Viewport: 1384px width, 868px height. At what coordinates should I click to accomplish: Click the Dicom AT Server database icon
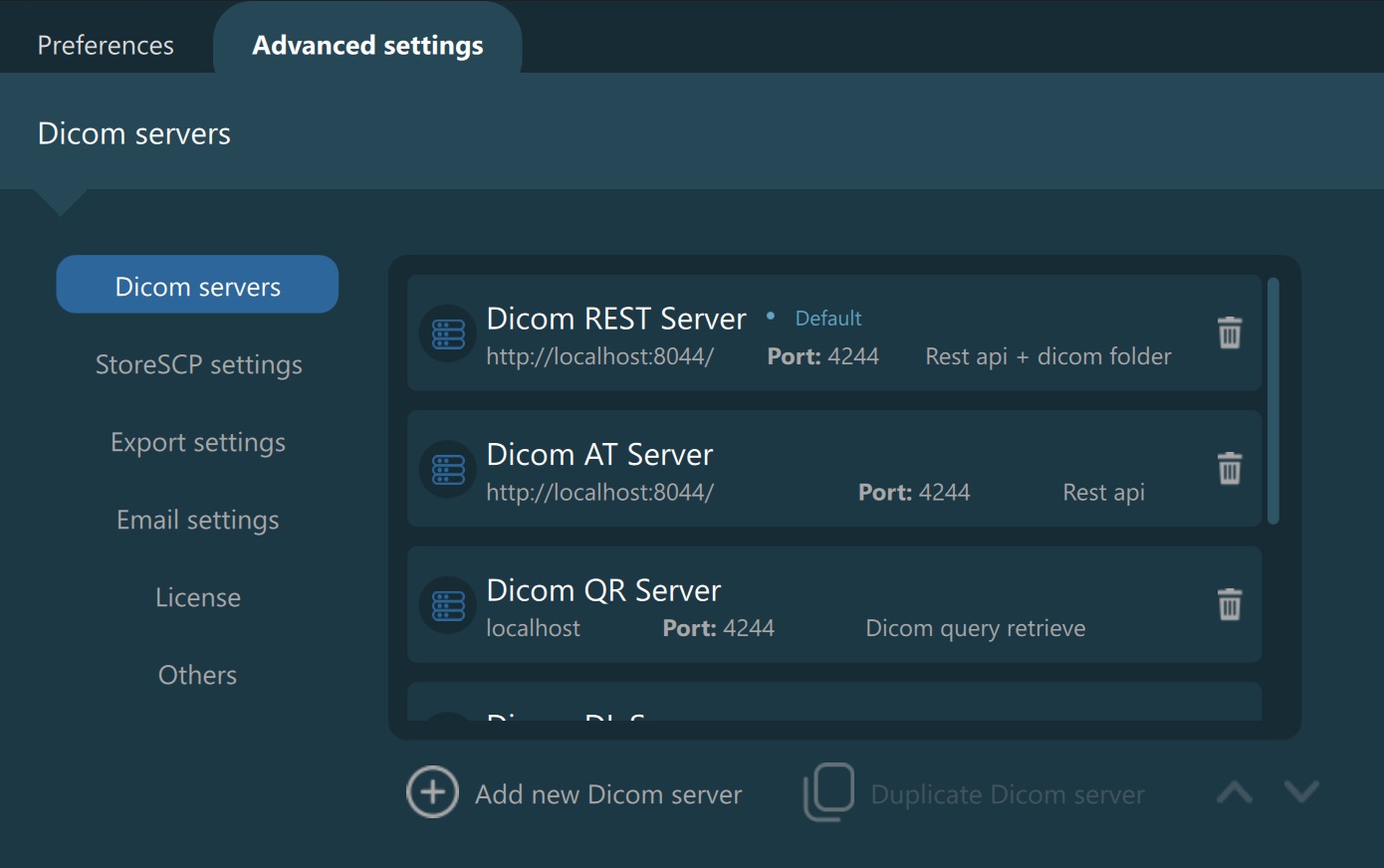[x=448, y=469]
